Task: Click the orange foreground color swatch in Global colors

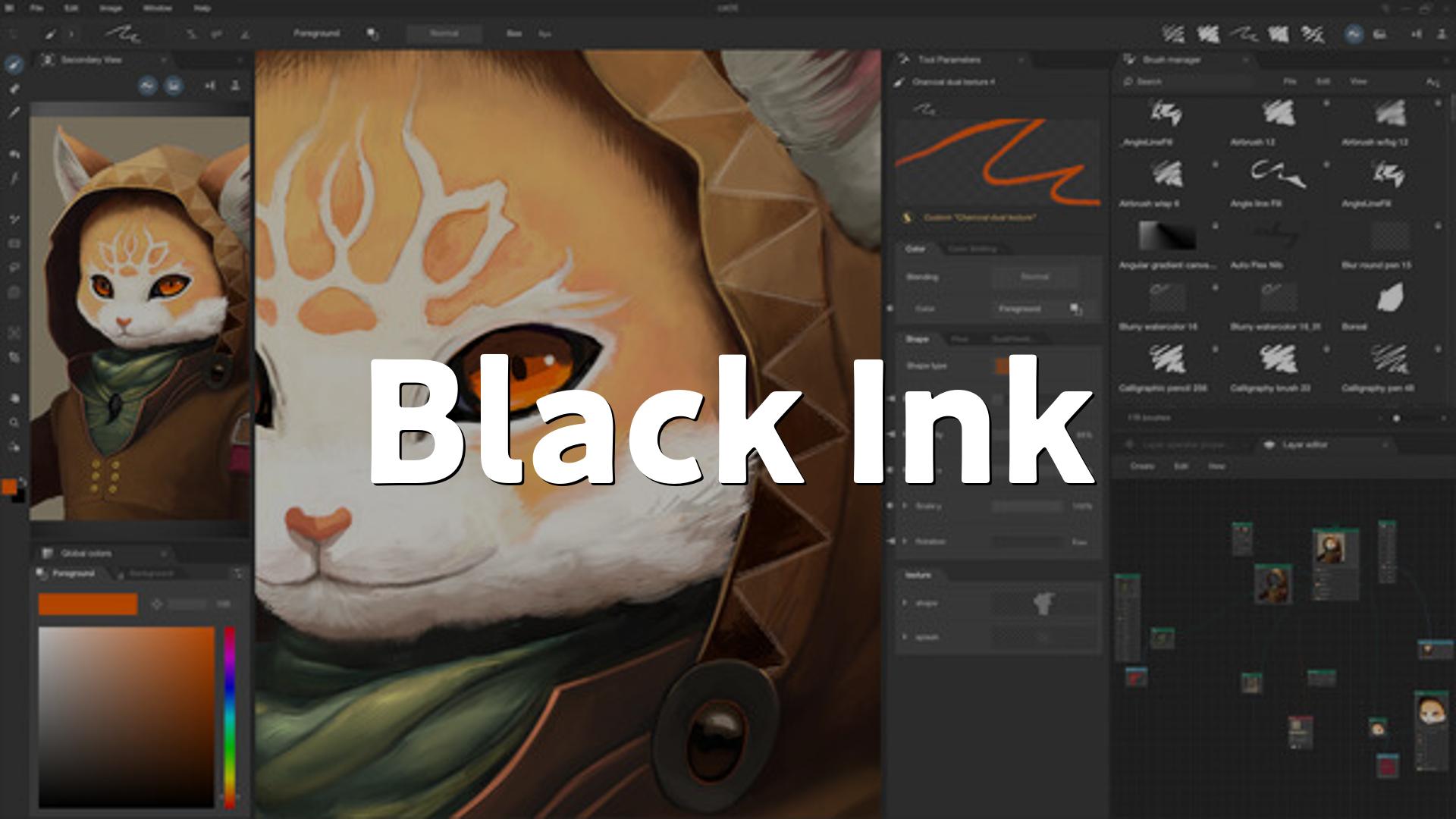Action: (88, 604)
